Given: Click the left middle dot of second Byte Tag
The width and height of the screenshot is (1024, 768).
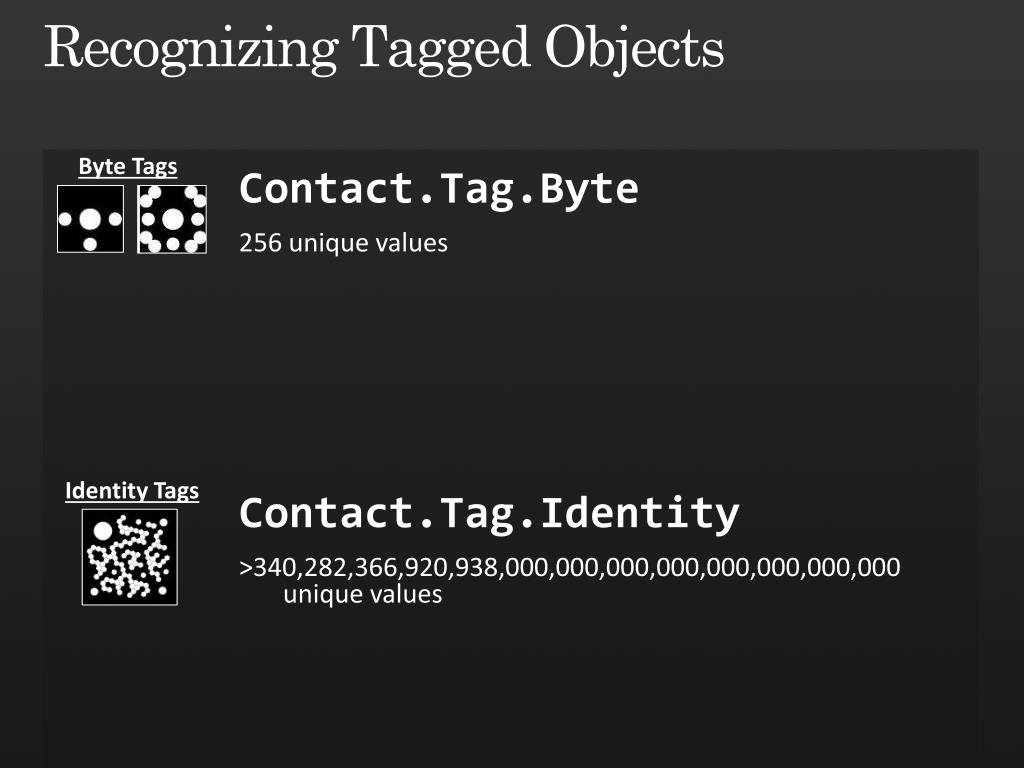Looking at the screenshot, I should 148,219.
